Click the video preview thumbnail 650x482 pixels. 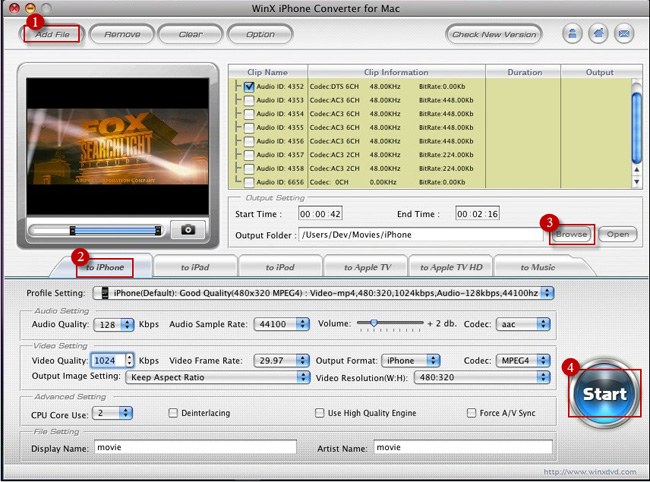point(117,146)
